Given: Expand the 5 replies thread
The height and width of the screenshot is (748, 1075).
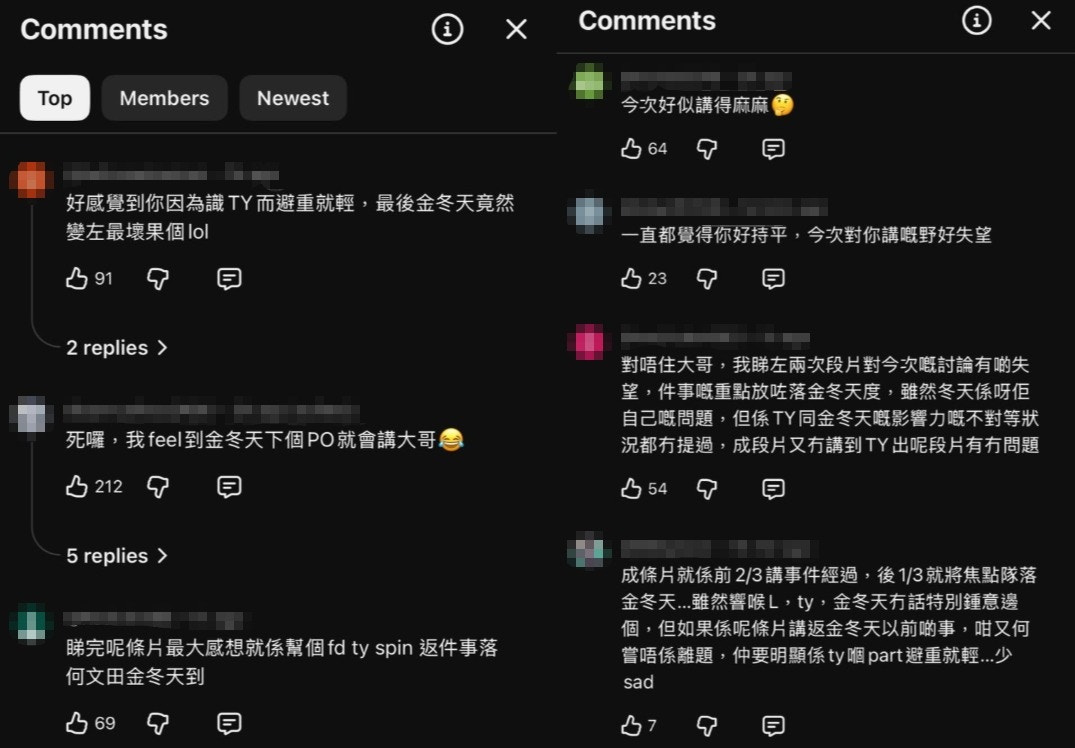Looking at the screenshot, I should click(x=117, y=555).
